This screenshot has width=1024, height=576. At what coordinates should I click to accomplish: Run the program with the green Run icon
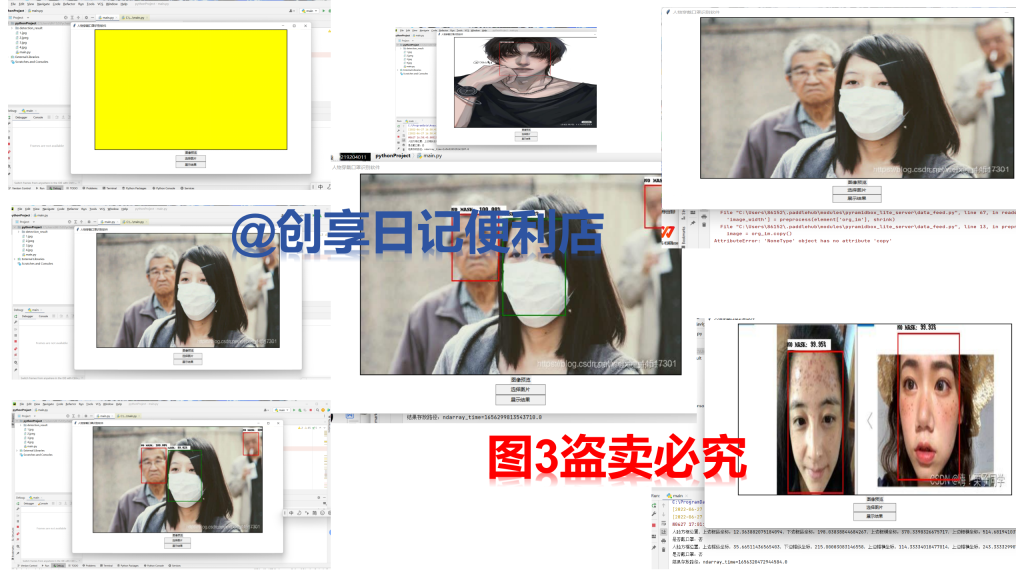324,11
